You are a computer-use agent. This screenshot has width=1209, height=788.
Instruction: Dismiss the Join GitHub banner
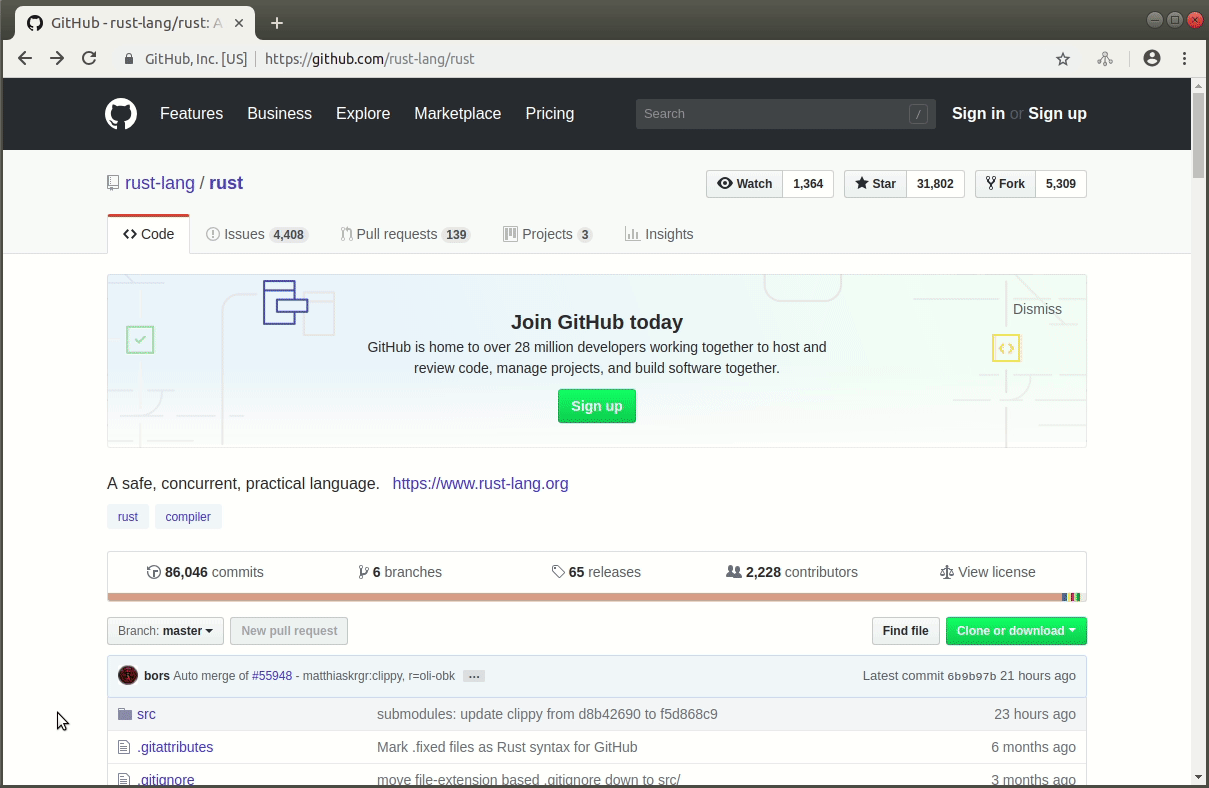[1037, 309]
